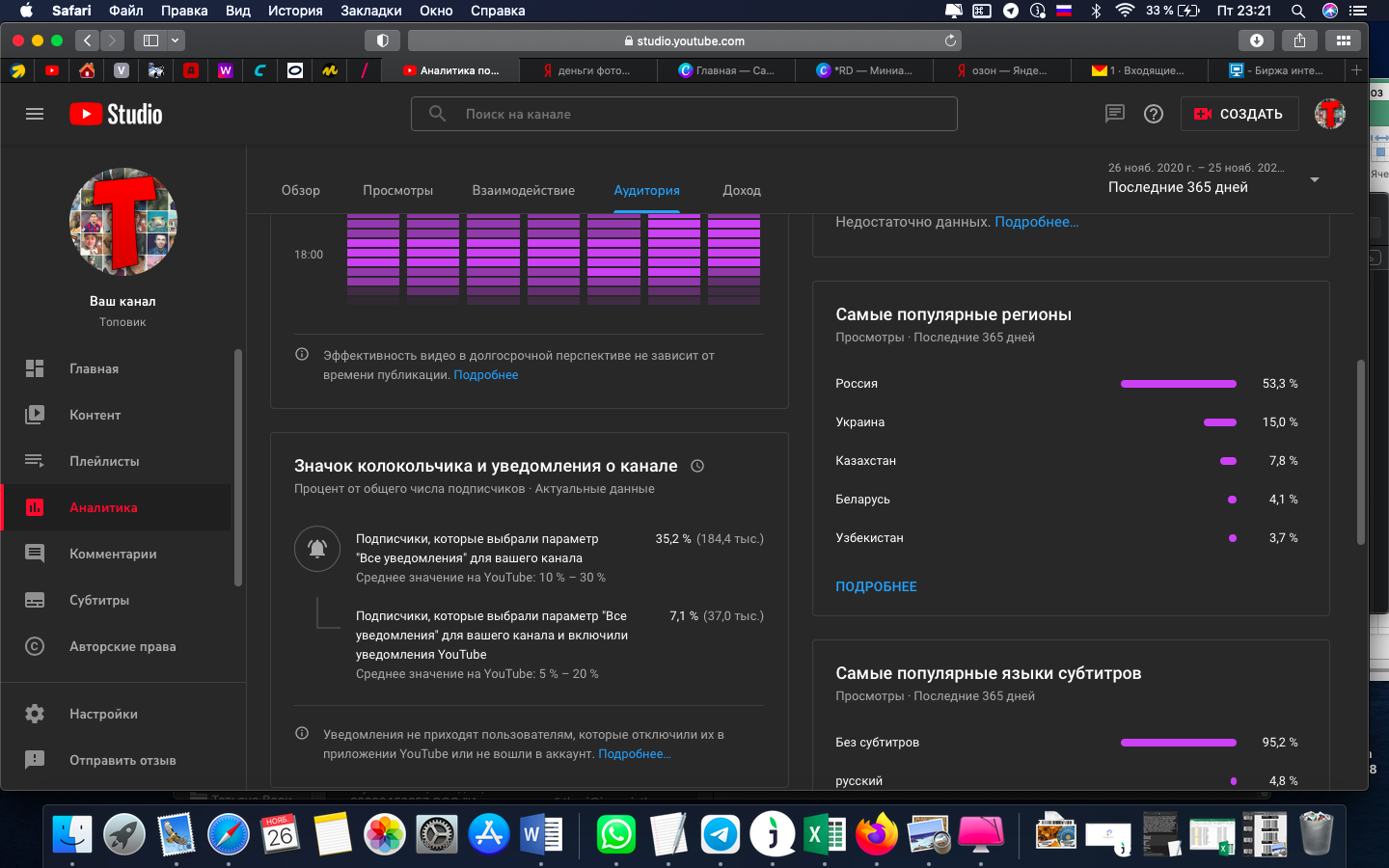The image size is (1389, 868).
Task: Show Safari tab overview grid
Action: [x=1343, y=41]
